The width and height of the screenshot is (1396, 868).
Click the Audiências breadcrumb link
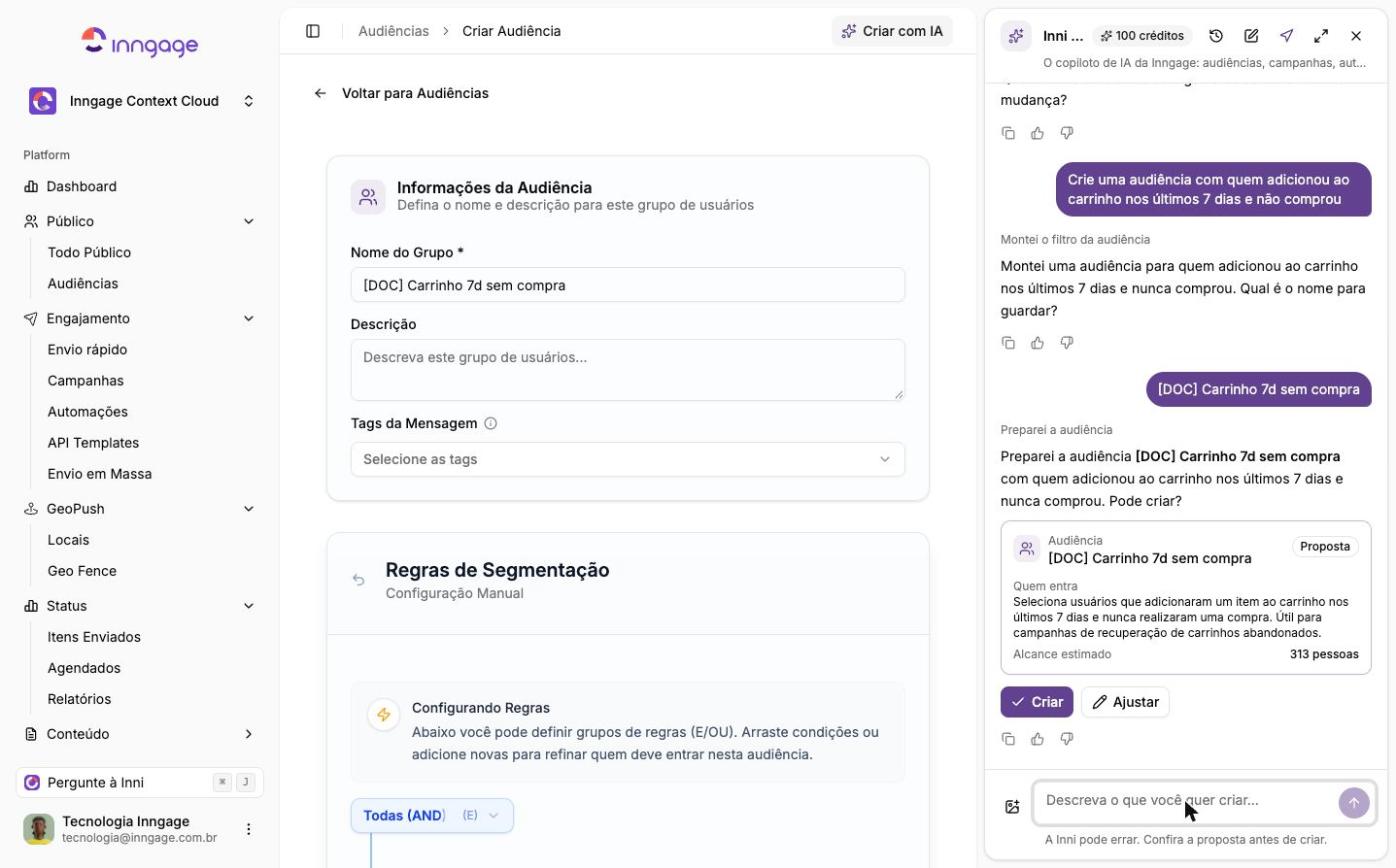(x=394, y=31)
